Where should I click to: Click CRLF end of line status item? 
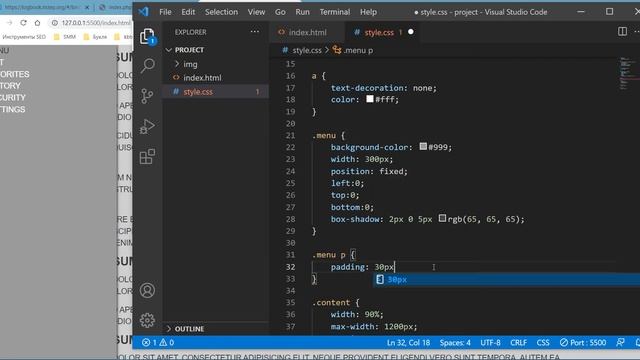click(x=518, y=342)
